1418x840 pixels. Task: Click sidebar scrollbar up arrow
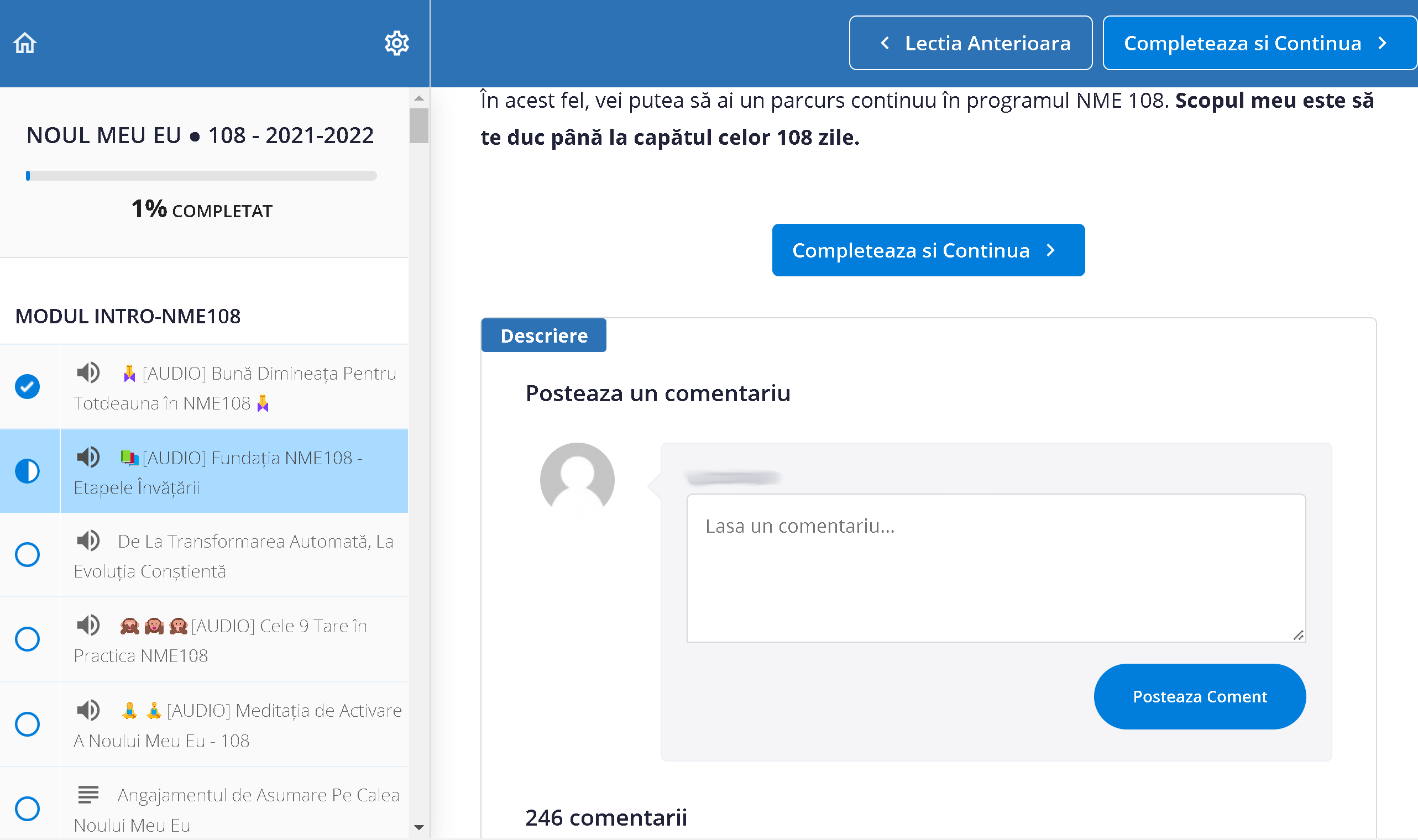tap(419, 98)
